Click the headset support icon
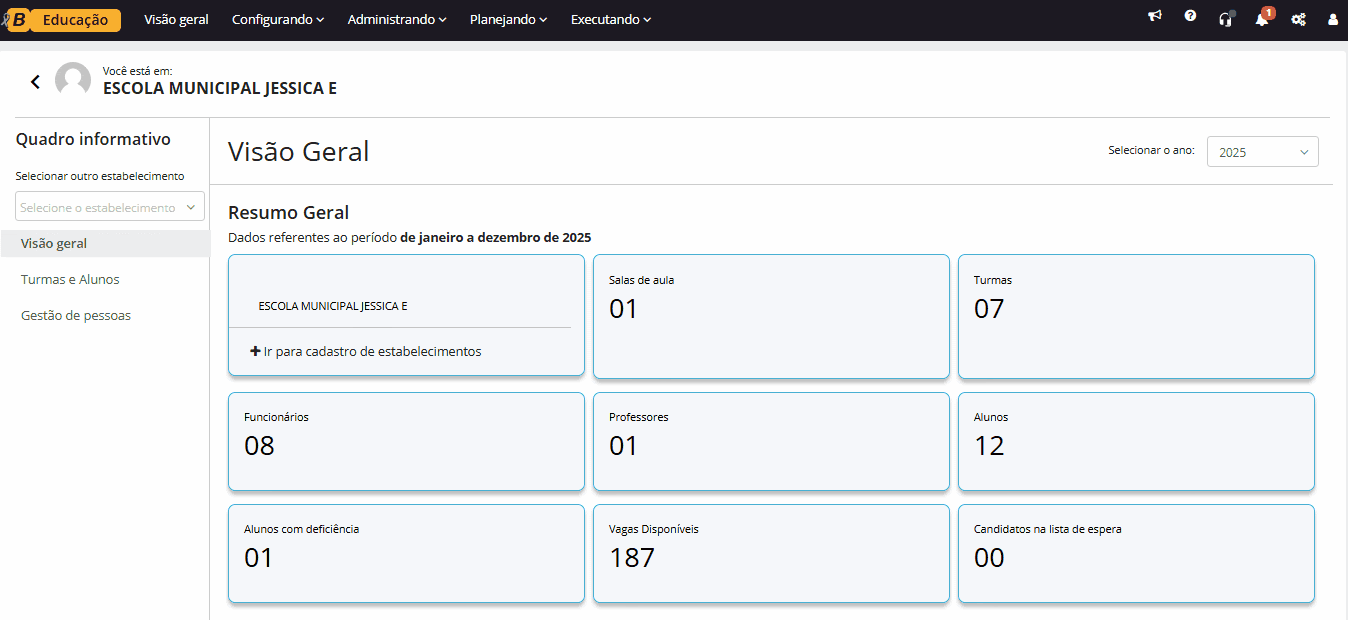The width and height of the screenshot is (1348, 620). [1225, 19]
